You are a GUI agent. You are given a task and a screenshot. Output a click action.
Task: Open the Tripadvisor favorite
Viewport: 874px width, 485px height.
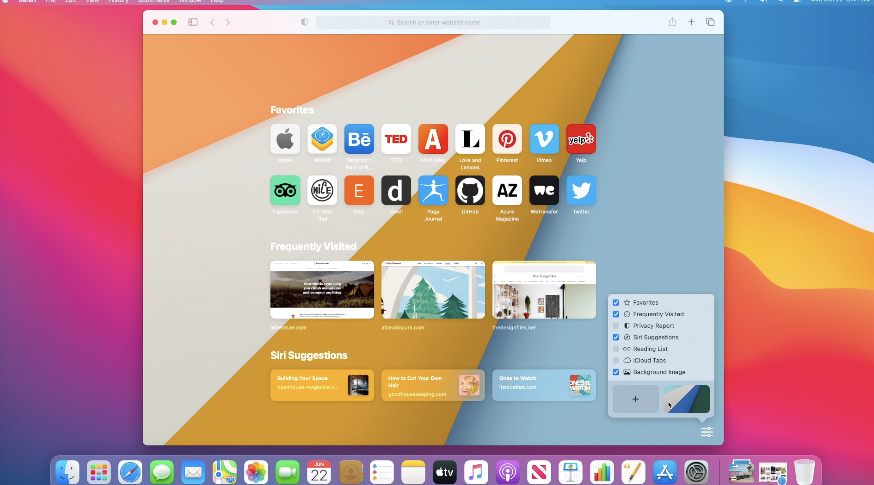pyautogui.click(x=285, y=191)
